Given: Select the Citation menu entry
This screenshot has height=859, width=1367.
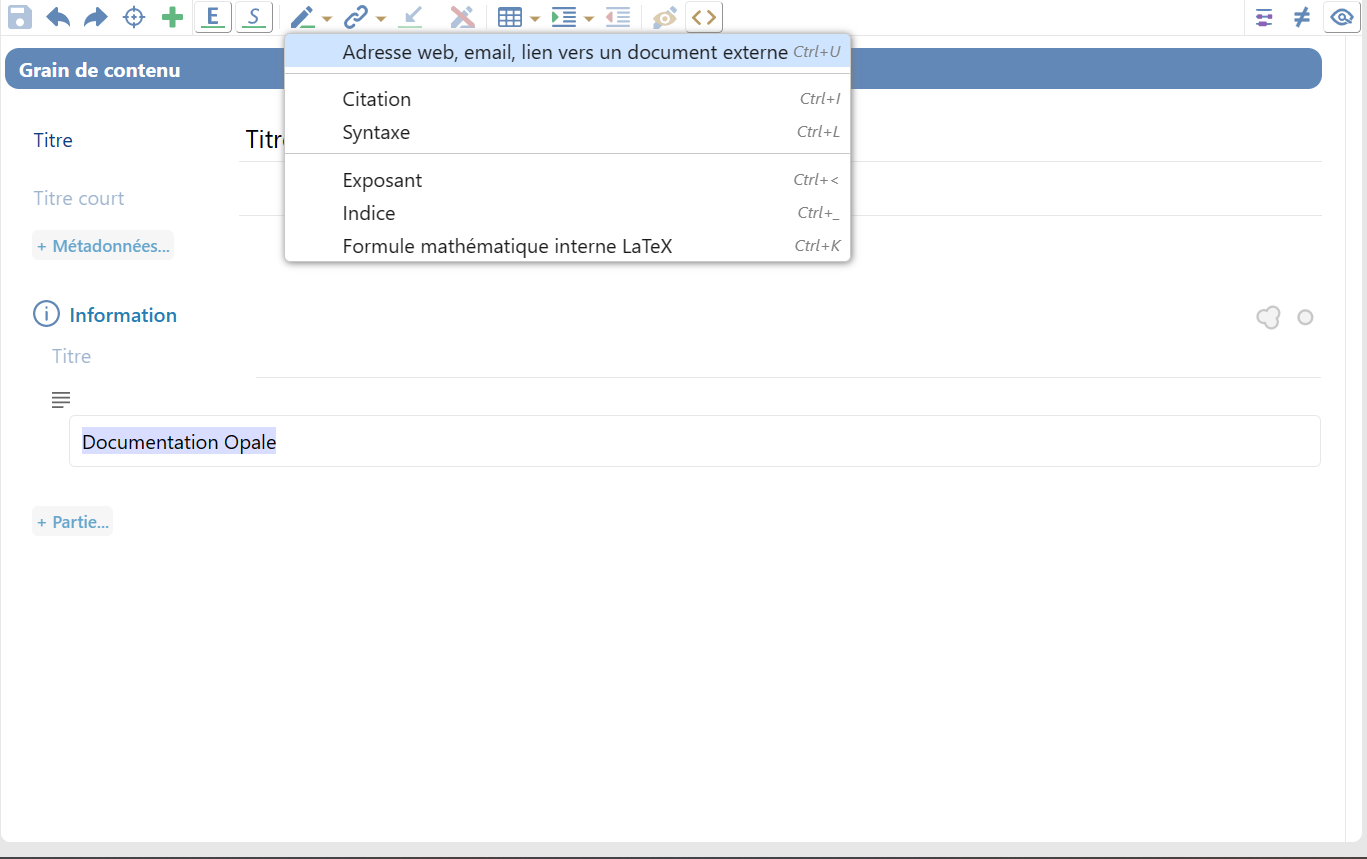Looking at the screenshot, I should (376, 99).
